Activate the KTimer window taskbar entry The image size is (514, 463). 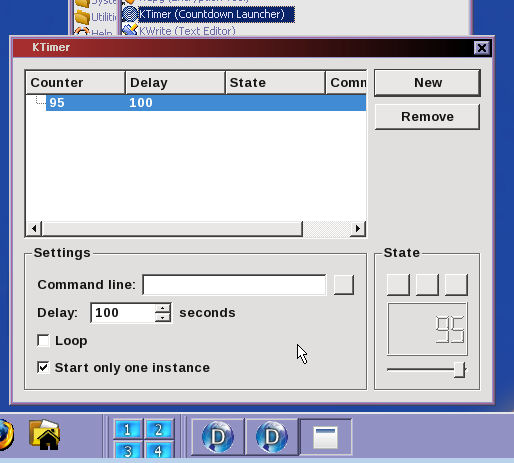tap(326, 437)
